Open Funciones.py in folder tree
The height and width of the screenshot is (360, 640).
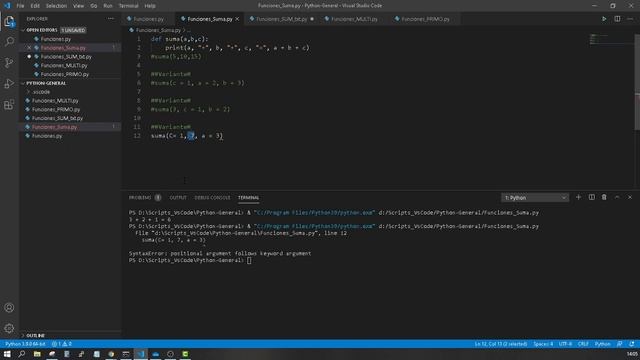click(47, 136)
